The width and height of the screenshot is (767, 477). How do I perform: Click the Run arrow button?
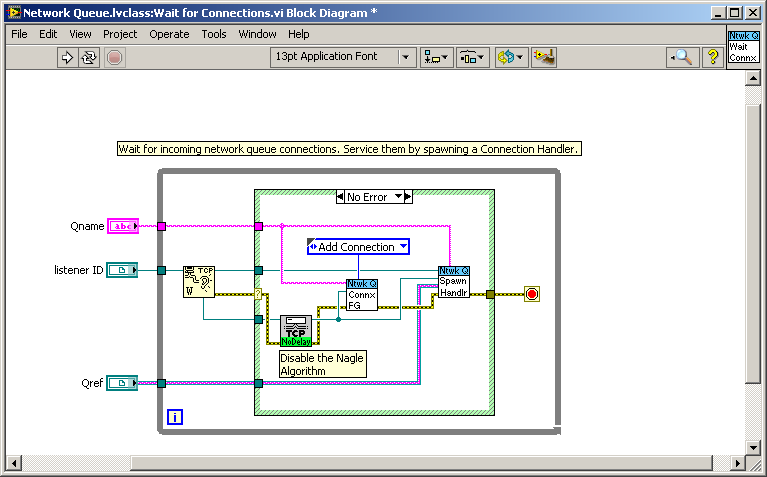pyautogui.click(x=68, y=57)
